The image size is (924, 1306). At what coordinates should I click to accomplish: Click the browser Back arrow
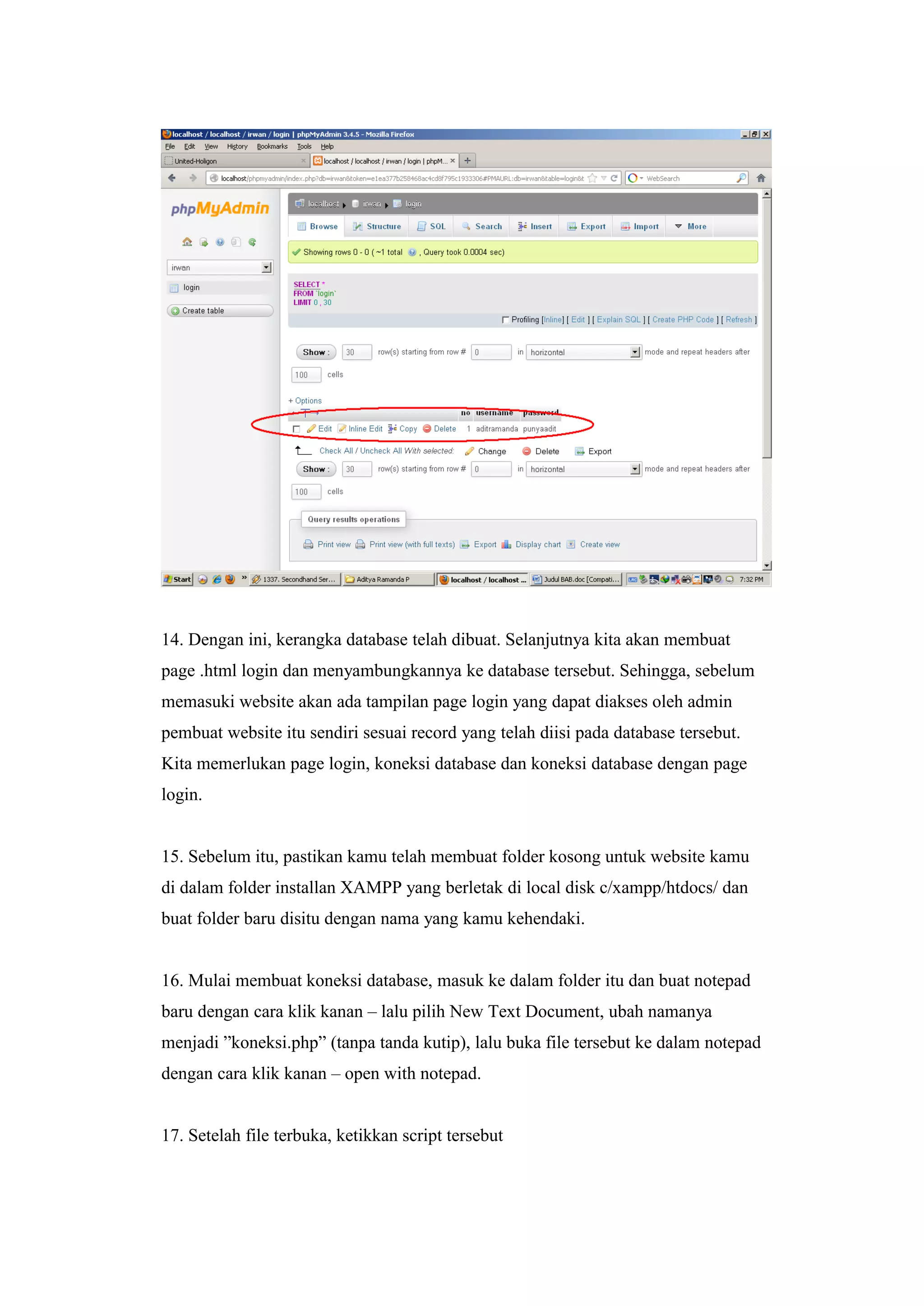click(x=172, y=178)
